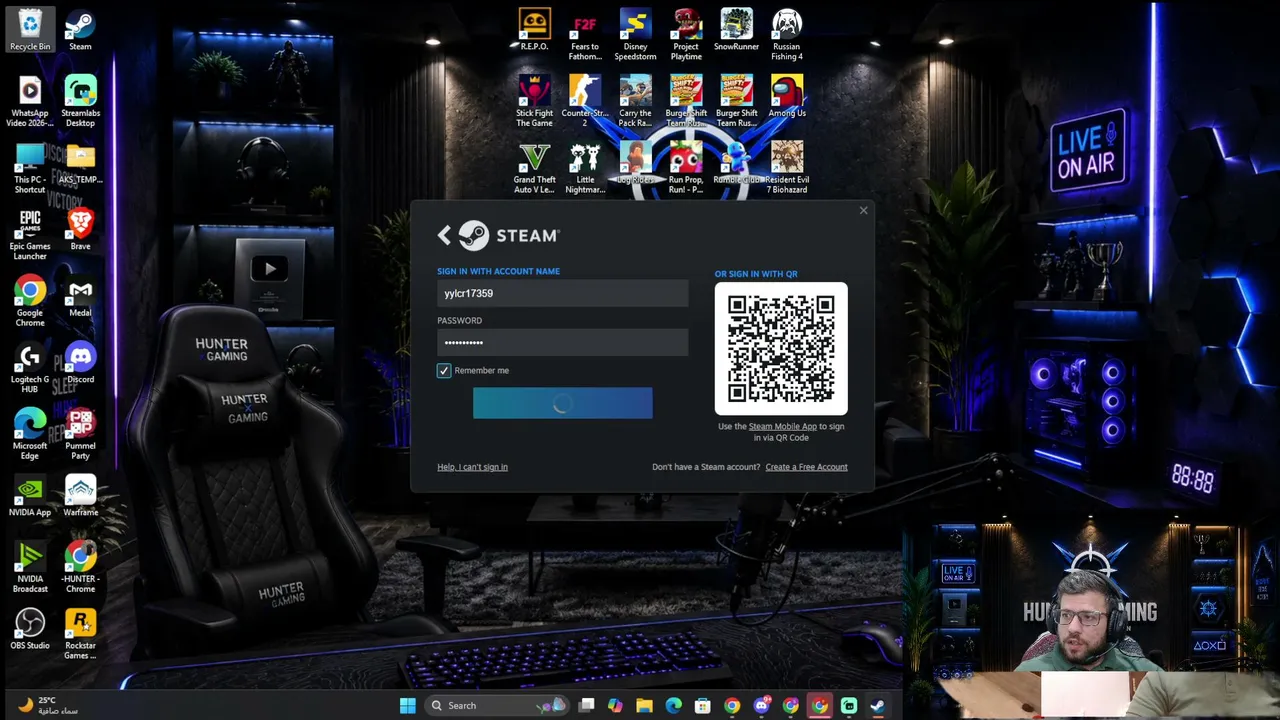The width and height of the screenshot is (1280, 720).
Task: Select the Discord desktop shortcut
Action: 80,363
